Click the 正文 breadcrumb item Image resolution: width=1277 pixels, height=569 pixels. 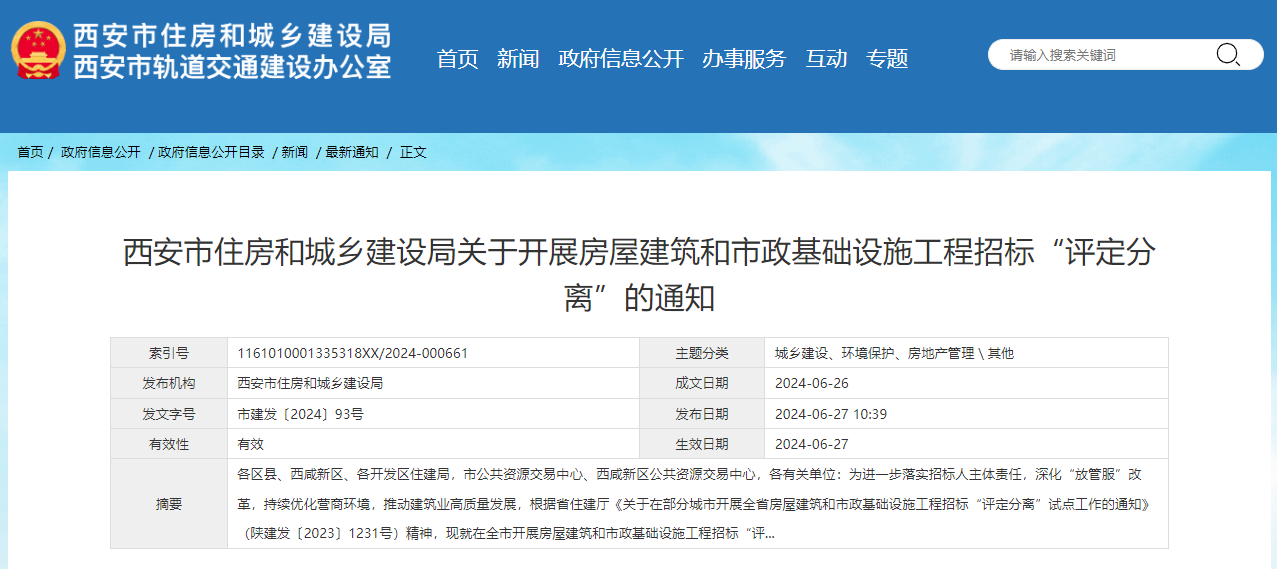coord(413,152)
